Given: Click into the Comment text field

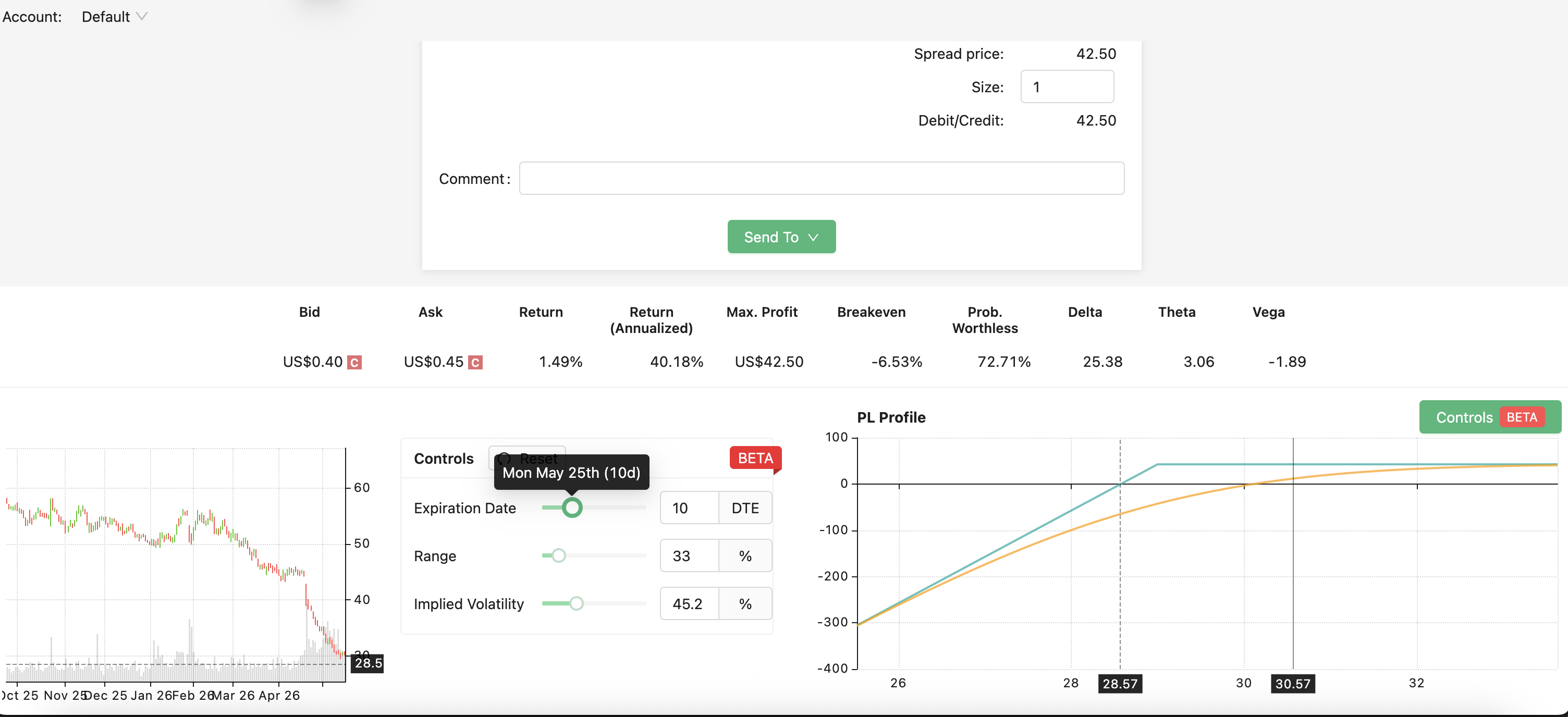Looking at the screenshot, I should click(821, 178).
